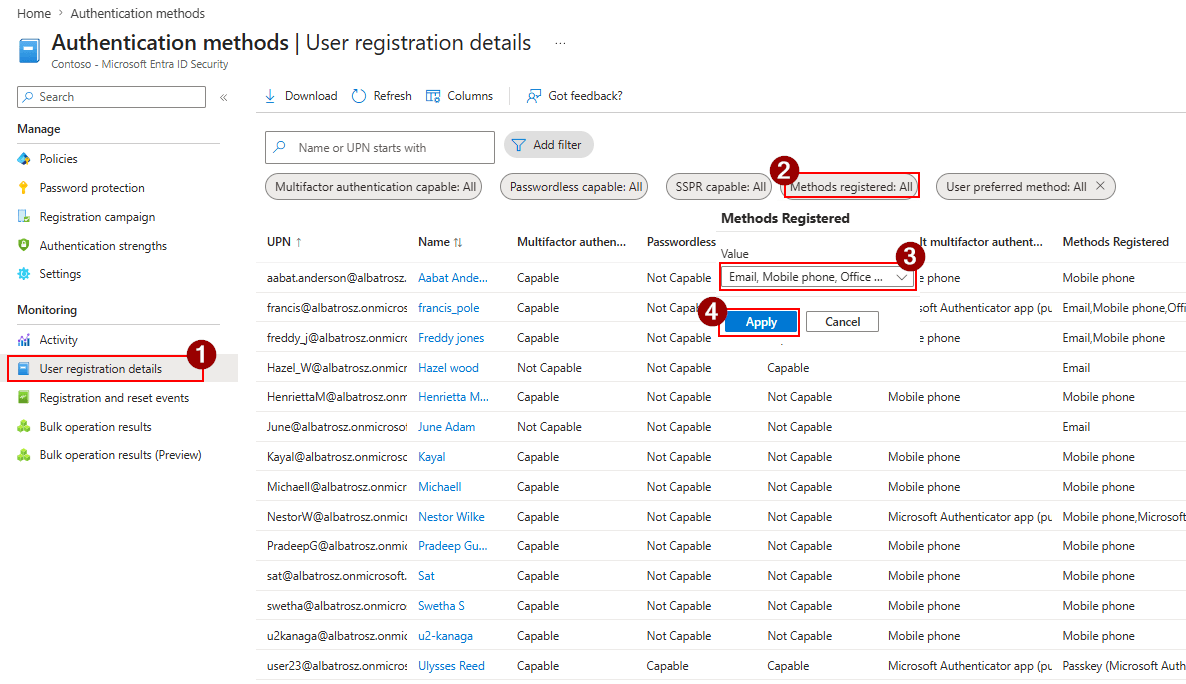Image resolution: width=1186 pixels, height=684 pixels.
Task: Click the Authentication methods page icon
Action: tap(29, 51)
